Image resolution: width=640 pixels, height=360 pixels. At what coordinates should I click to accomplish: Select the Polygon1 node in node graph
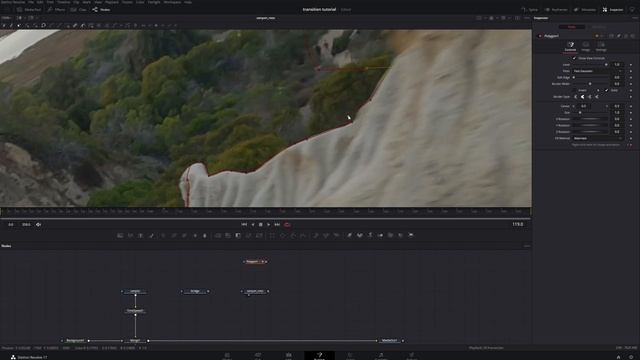point(255,262)
